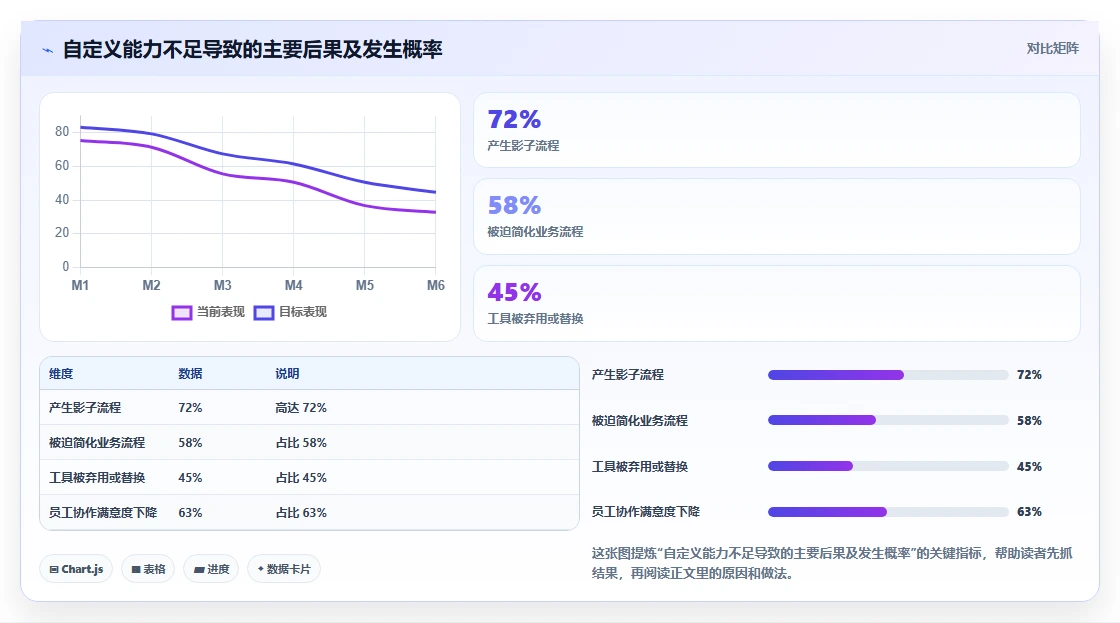Image resolution: width=1120 pixels, height=623 pixels.
Task: Toggle the 目标表现 legend swatch
Action: 264,312
